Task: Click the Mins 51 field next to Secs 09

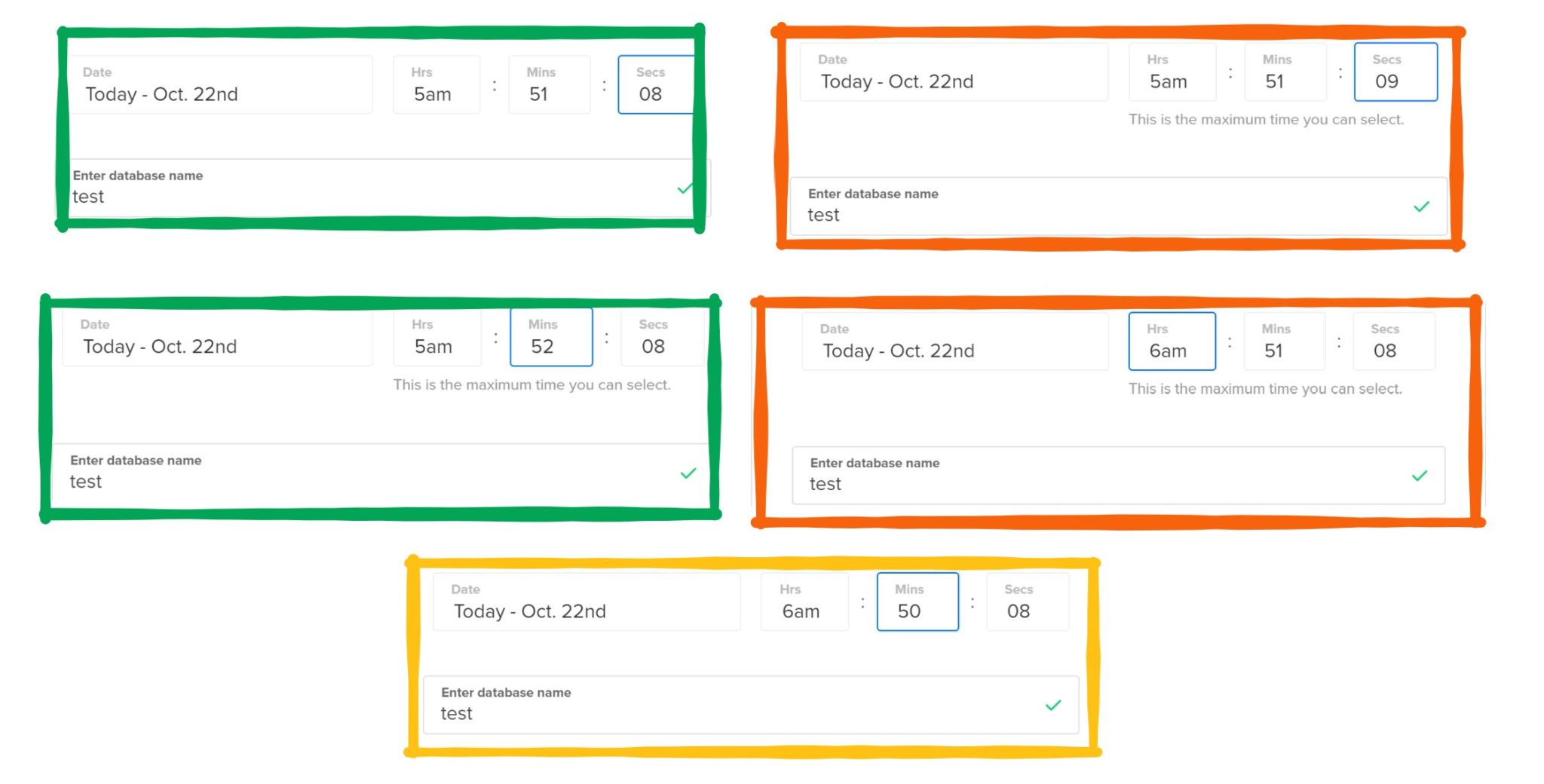Action: click(1285, 72)
